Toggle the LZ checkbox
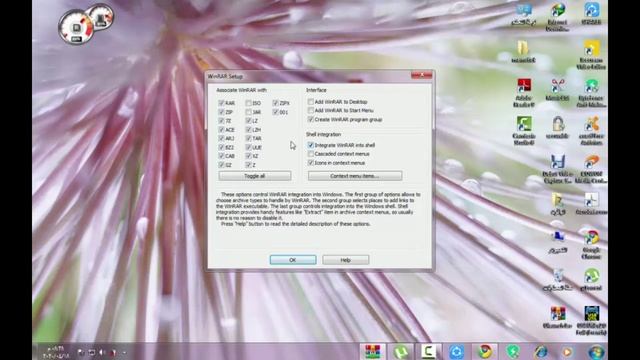 [x=248, y=121]
